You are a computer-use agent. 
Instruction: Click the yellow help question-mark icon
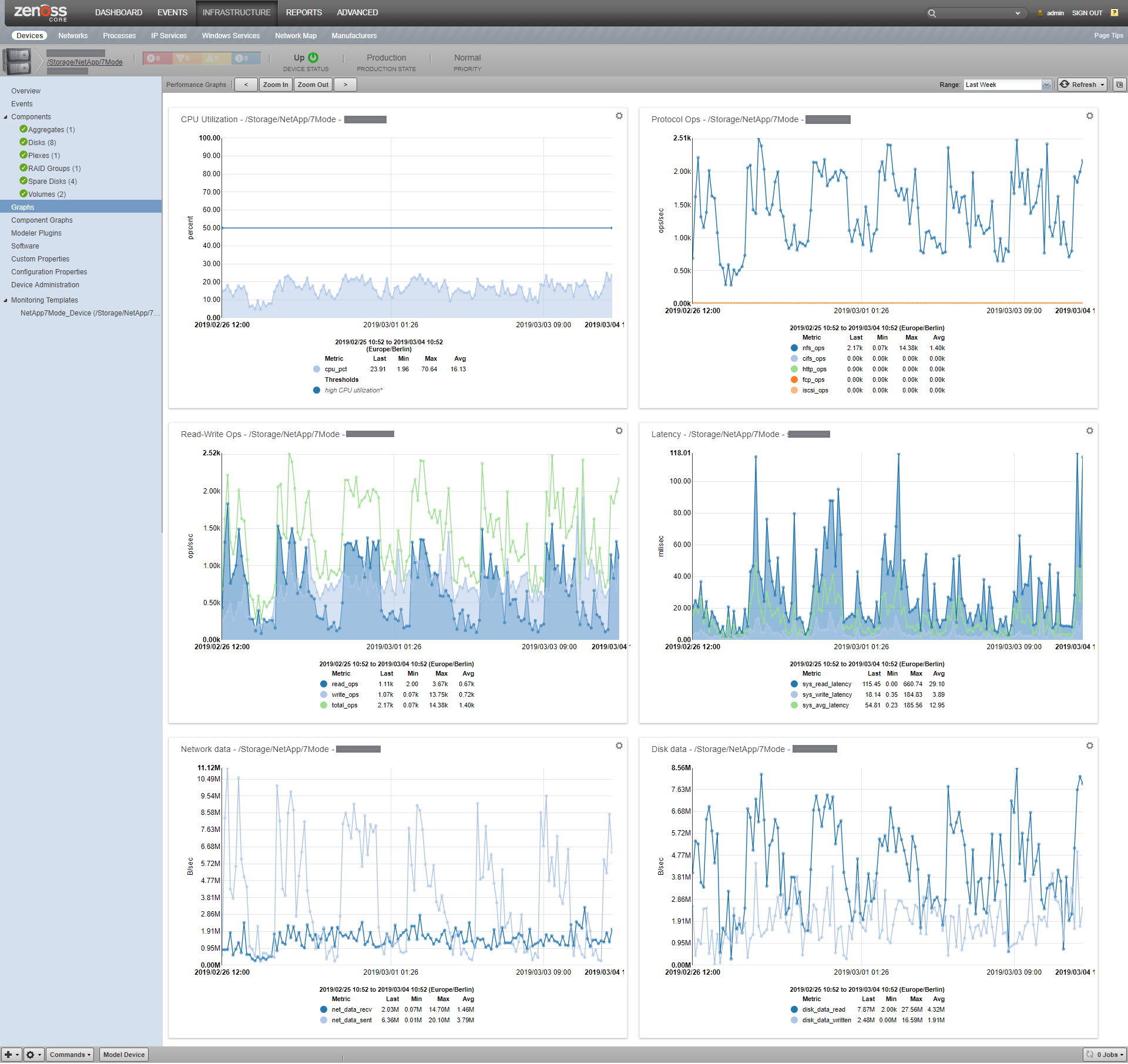pyautogui.click(x=1114, y=12)
